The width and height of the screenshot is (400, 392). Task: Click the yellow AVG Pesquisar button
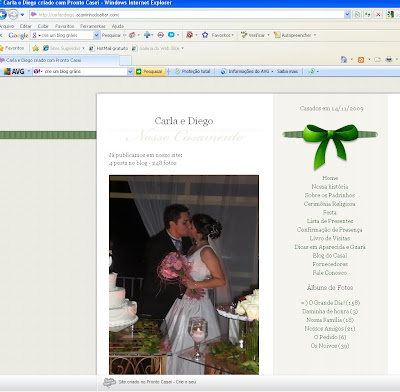tap(150, 71)
